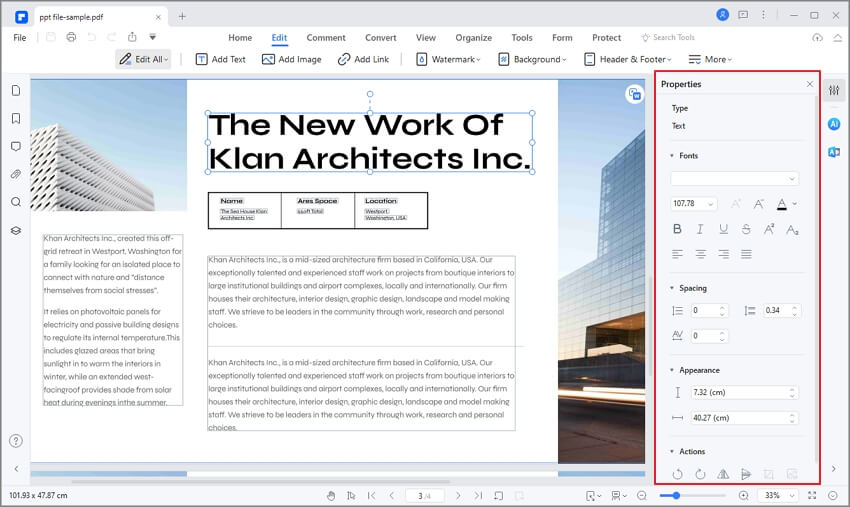850x507 pixels.
Task: Click the zoom slider handle
Action: [676, 495]
